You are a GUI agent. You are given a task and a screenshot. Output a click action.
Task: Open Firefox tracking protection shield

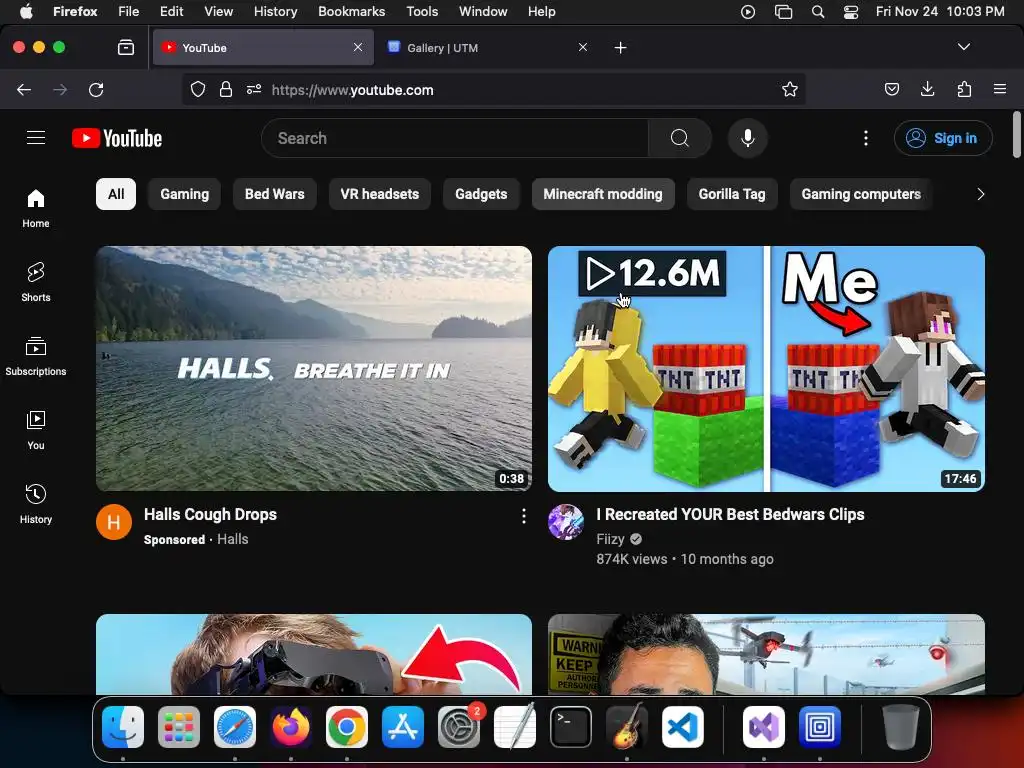[198, 89]
